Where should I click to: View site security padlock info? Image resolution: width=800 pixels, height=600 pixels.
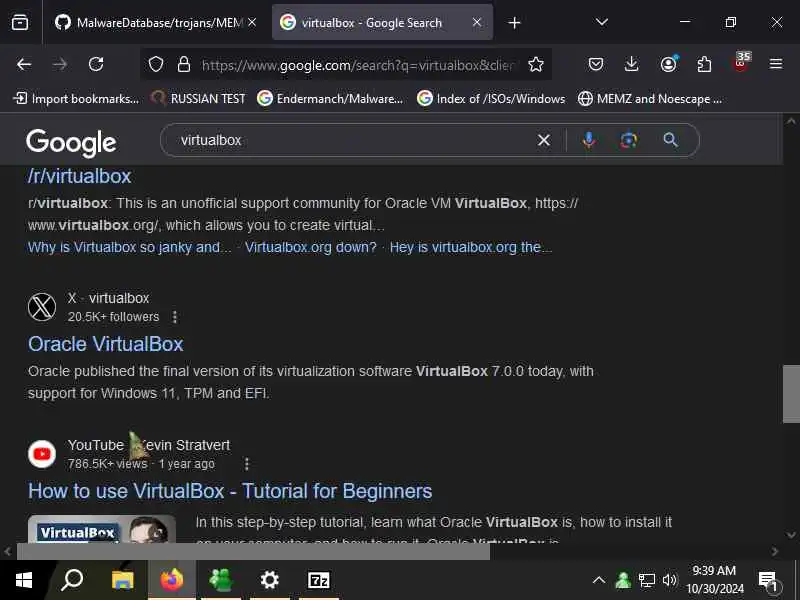184,65
